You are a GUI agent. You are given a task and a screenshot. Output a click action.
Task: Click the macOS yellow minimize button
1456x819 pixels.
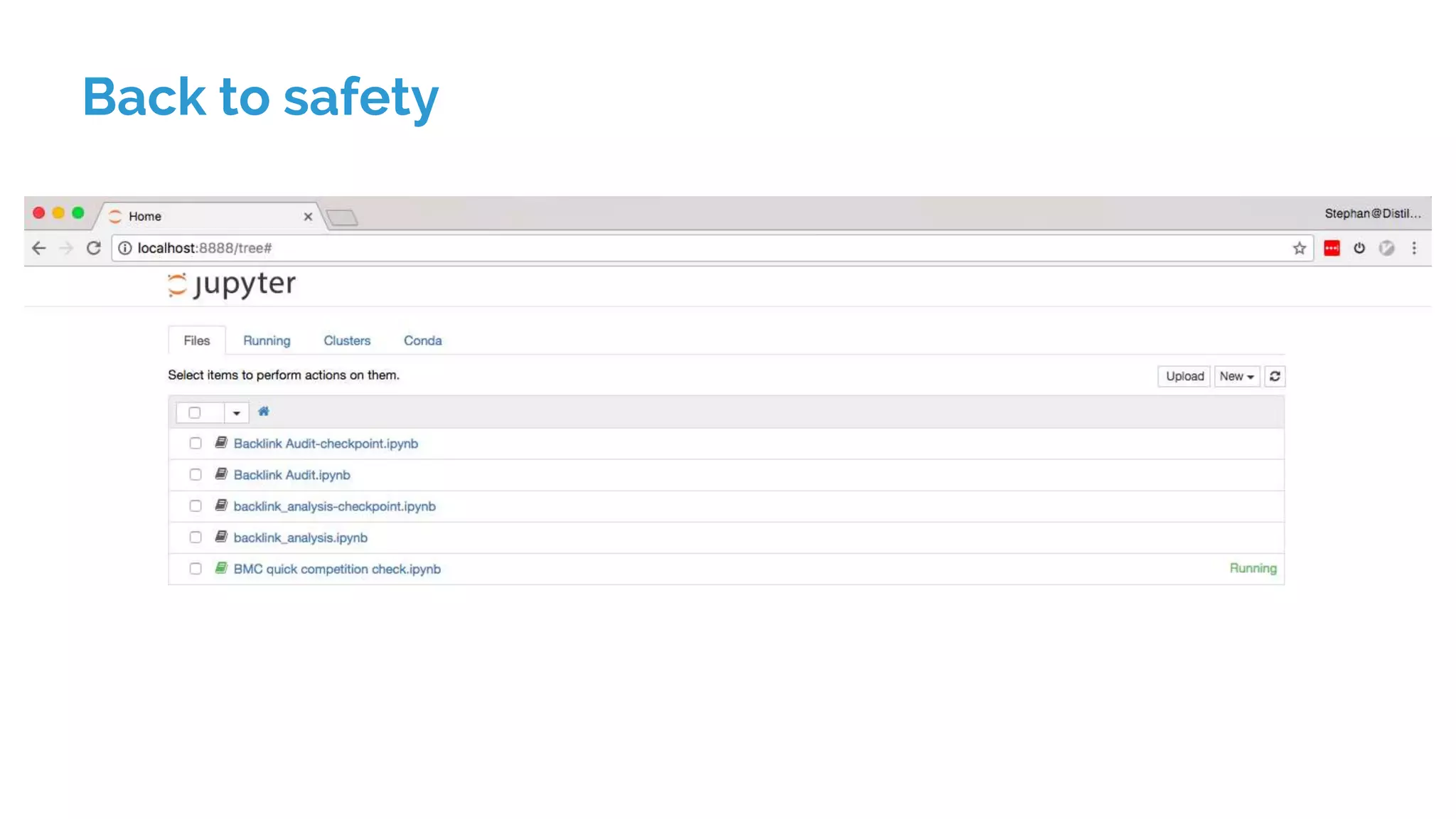point(58,213)
